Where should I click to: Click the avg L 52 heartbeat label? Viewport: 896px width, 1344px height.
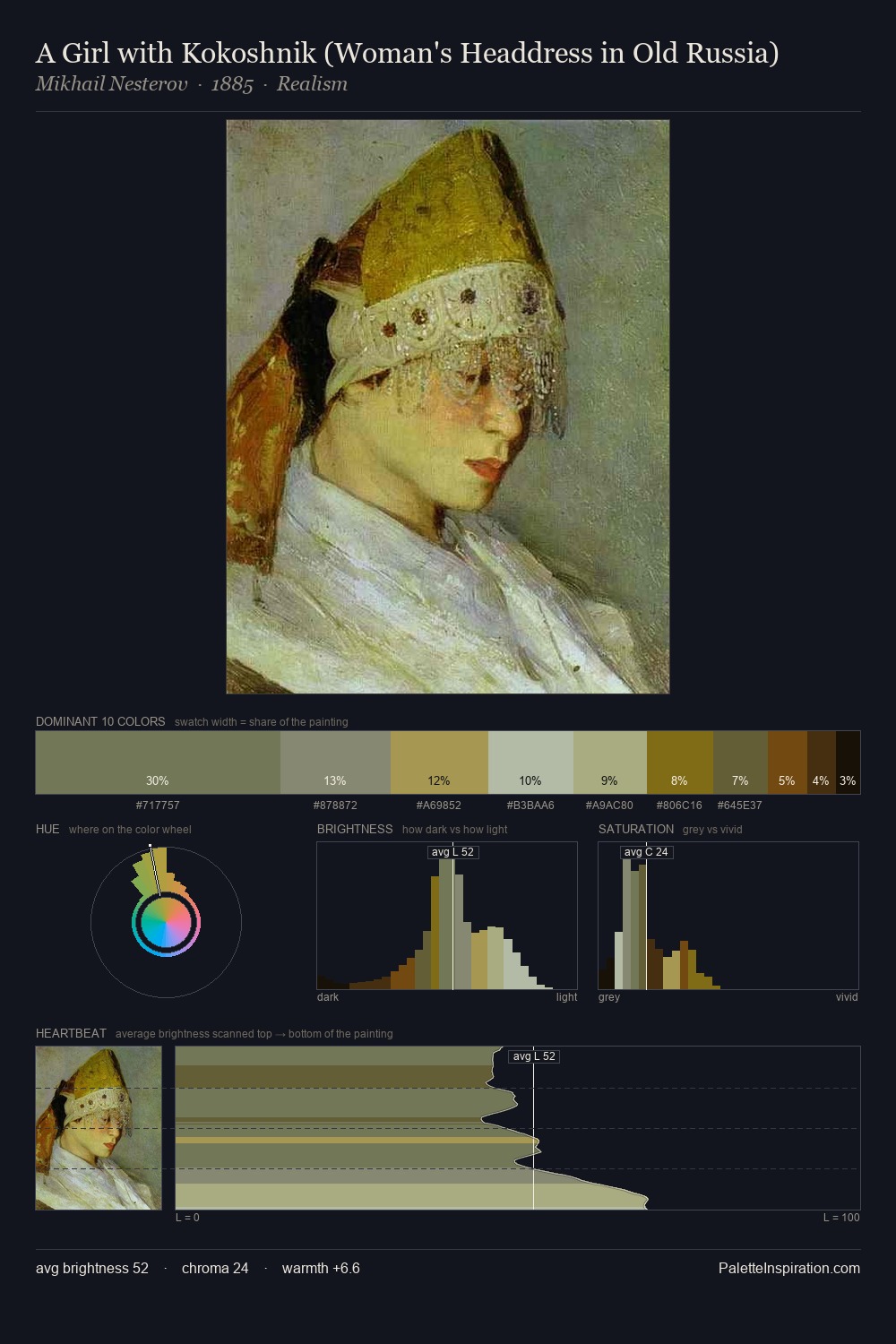tap(534, 1056)
